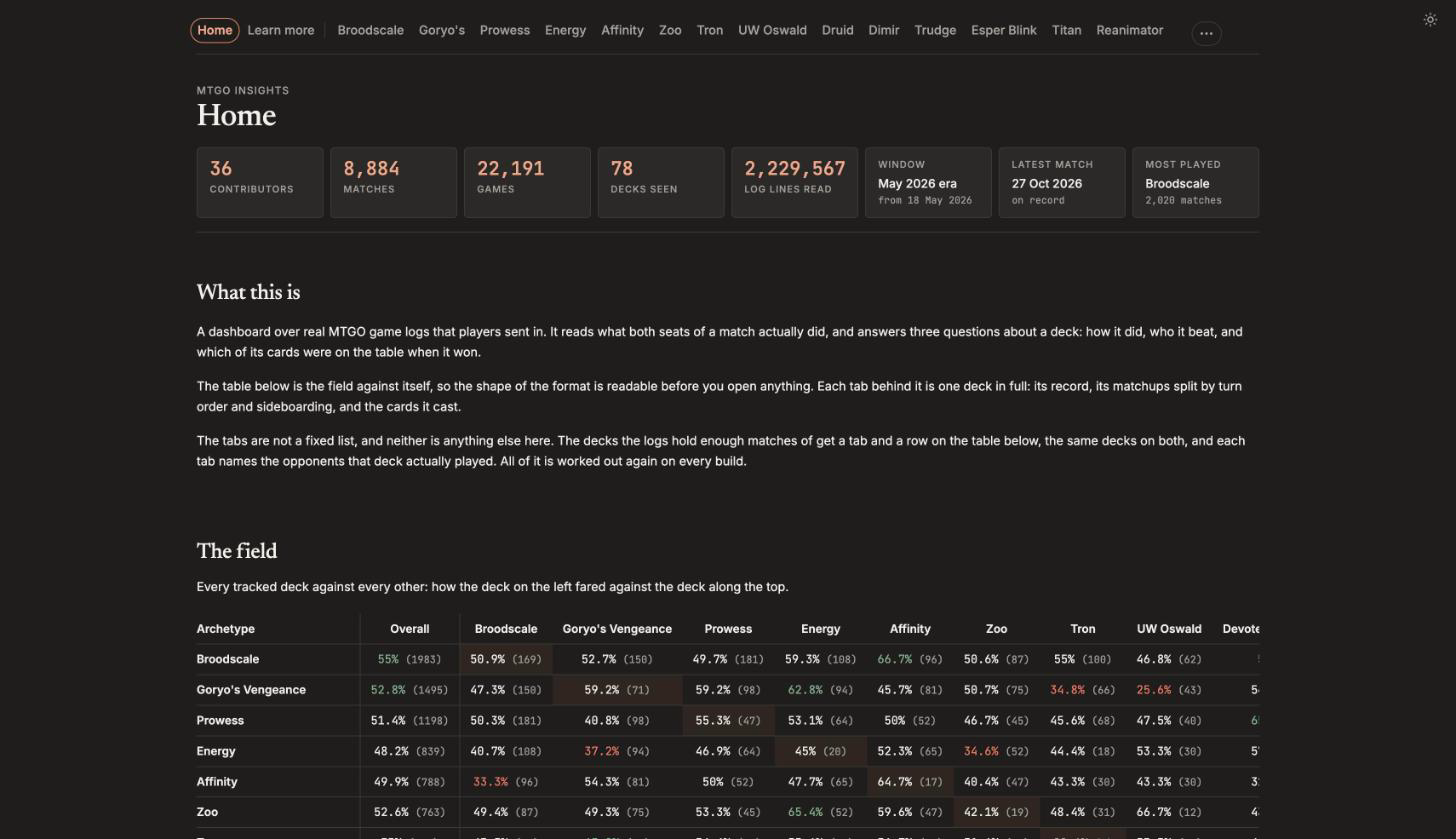The width and height of the screenshot is (1456, 839).
Task: Click the 78 Decks Seen card
Action: click(x=661, y=182)
